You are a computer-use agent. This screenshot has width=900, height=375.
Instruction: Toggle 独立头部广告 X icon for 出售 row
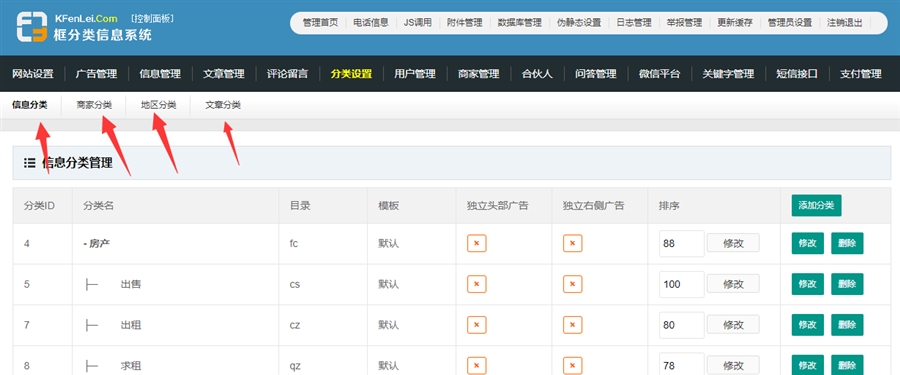[476, 284]
